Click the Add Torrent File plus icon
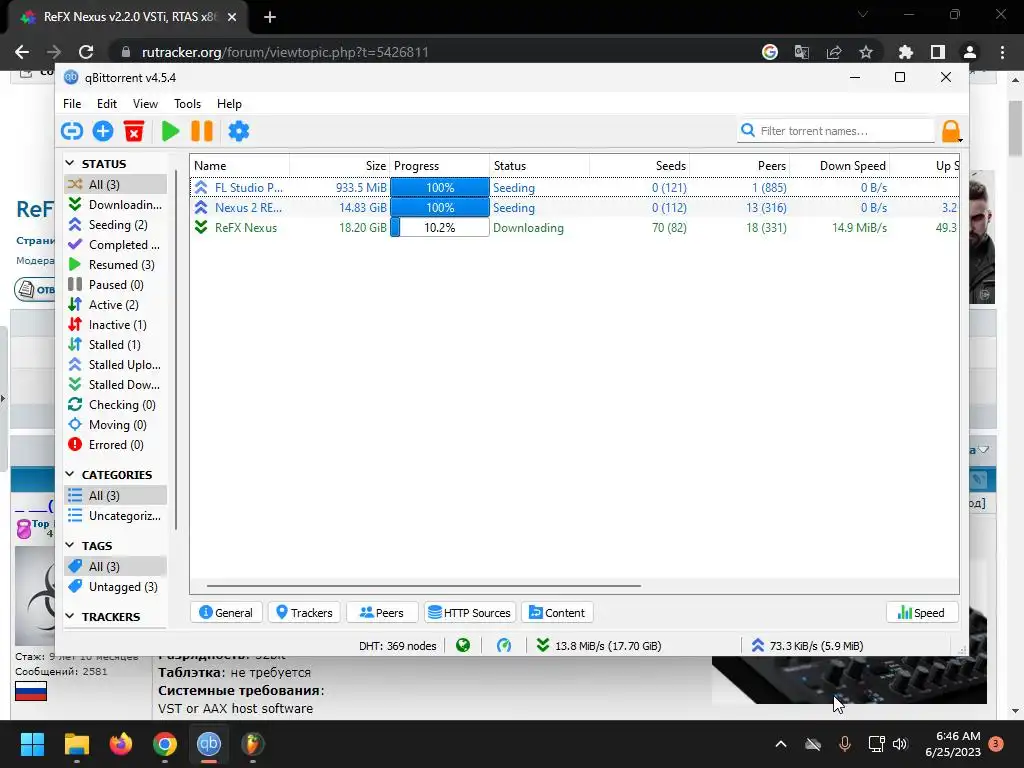Image resolution: width=1024 pixels, height=768 pixels. [x=103, y=131]
